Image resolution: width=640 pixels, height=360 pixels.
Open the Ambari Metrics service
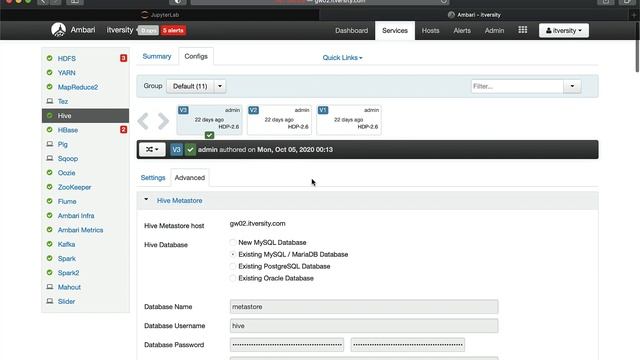tap(80, 230)
